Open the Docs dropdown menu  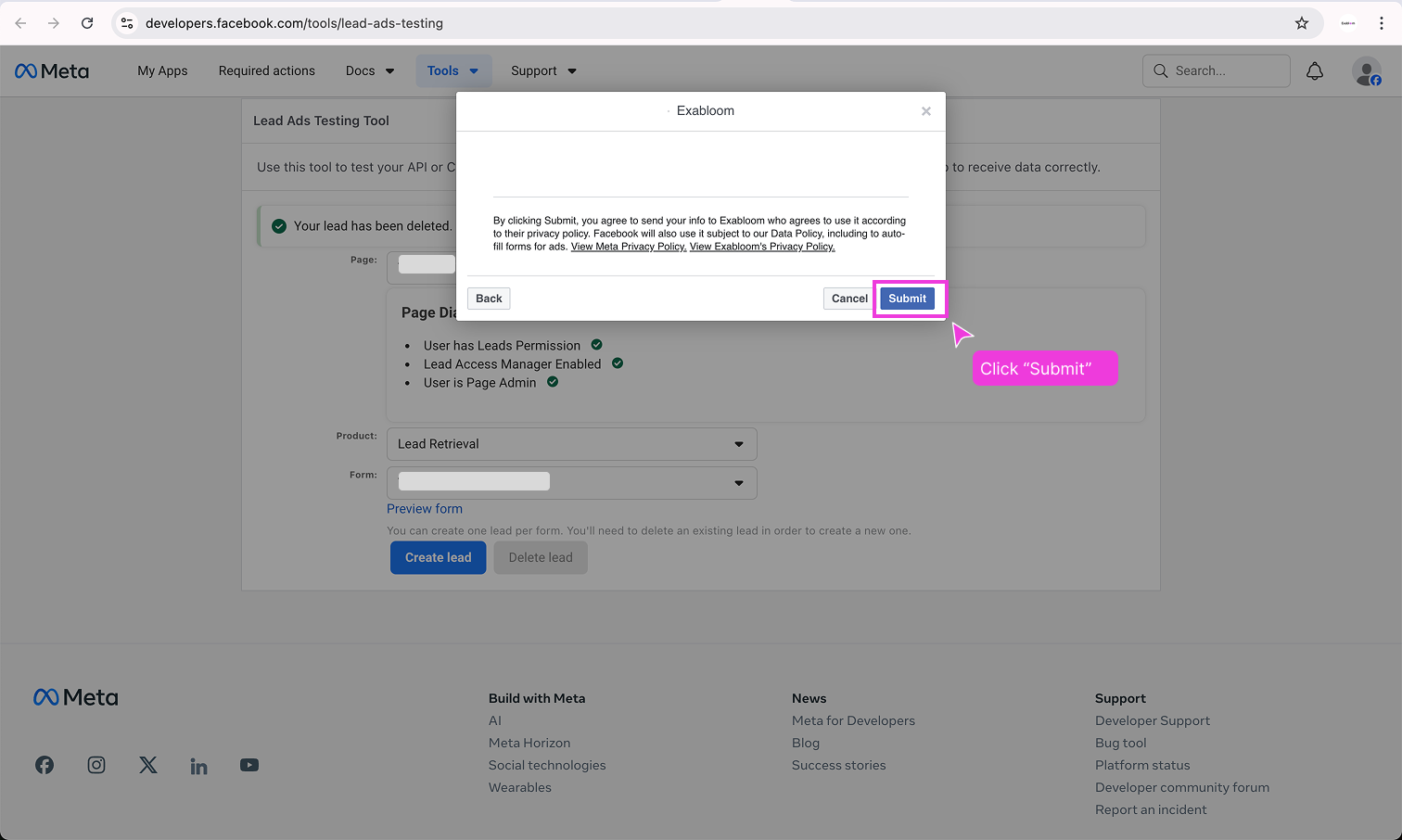[x=369, y=70]
